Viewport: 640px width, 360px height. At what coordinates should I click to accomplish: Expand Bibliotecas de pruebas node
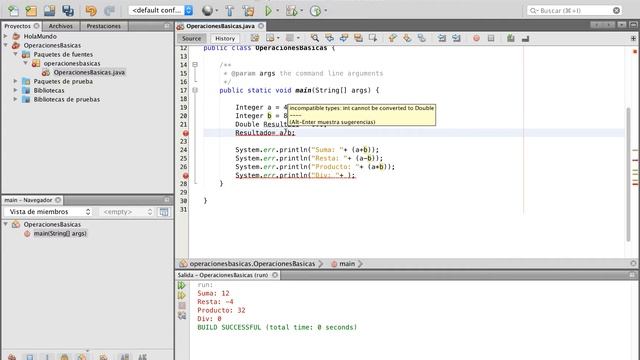point(16,99)
